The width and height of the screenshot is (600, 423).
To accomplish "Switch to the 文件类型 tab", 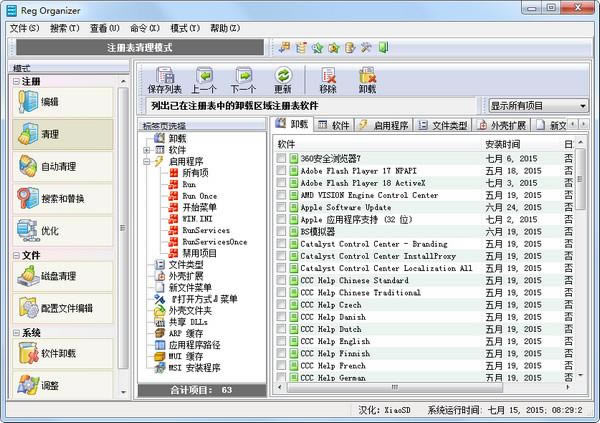I will pyautogui.click(x=443, y=125).
